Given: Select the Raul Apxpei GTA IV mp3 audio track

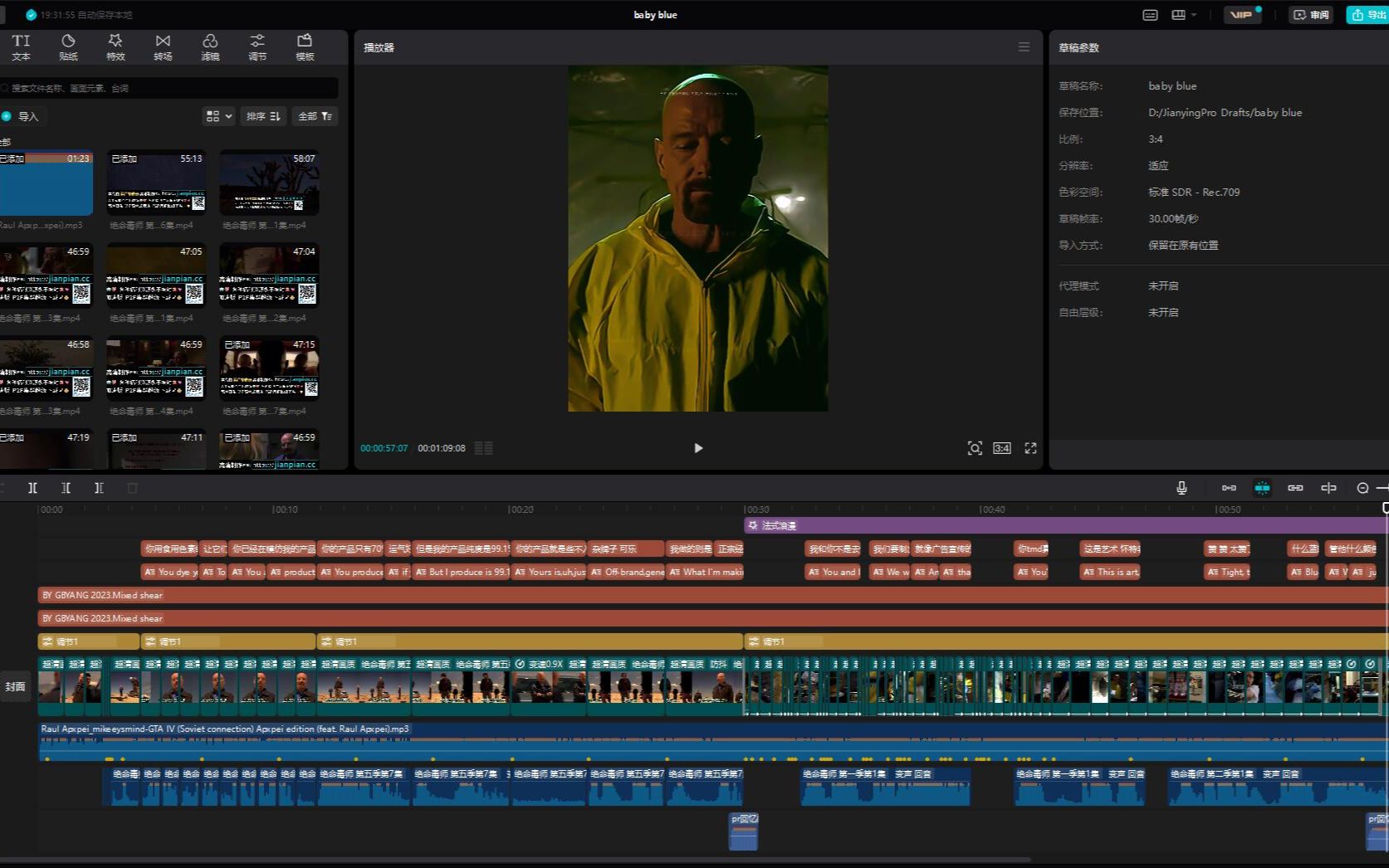Looking at the screenshot, I should [712, 742].
